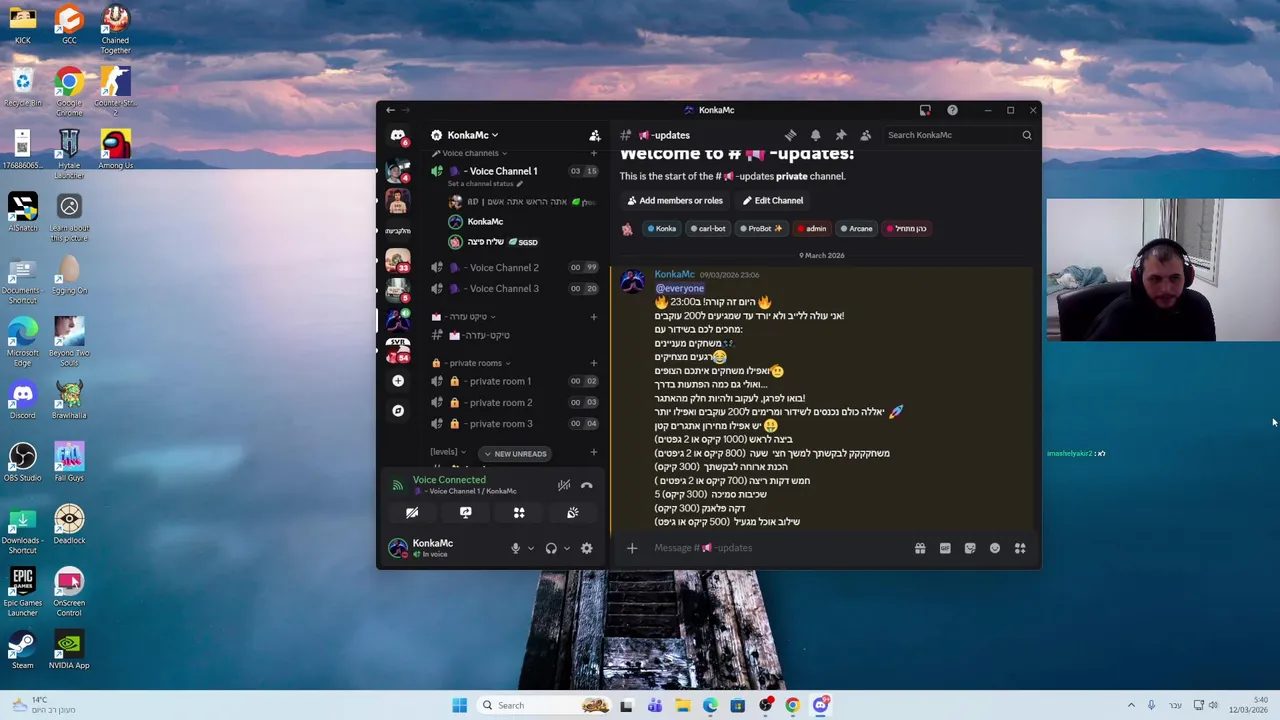
Task: Start an activity in voice panel
Action: [x=519, y=513]
